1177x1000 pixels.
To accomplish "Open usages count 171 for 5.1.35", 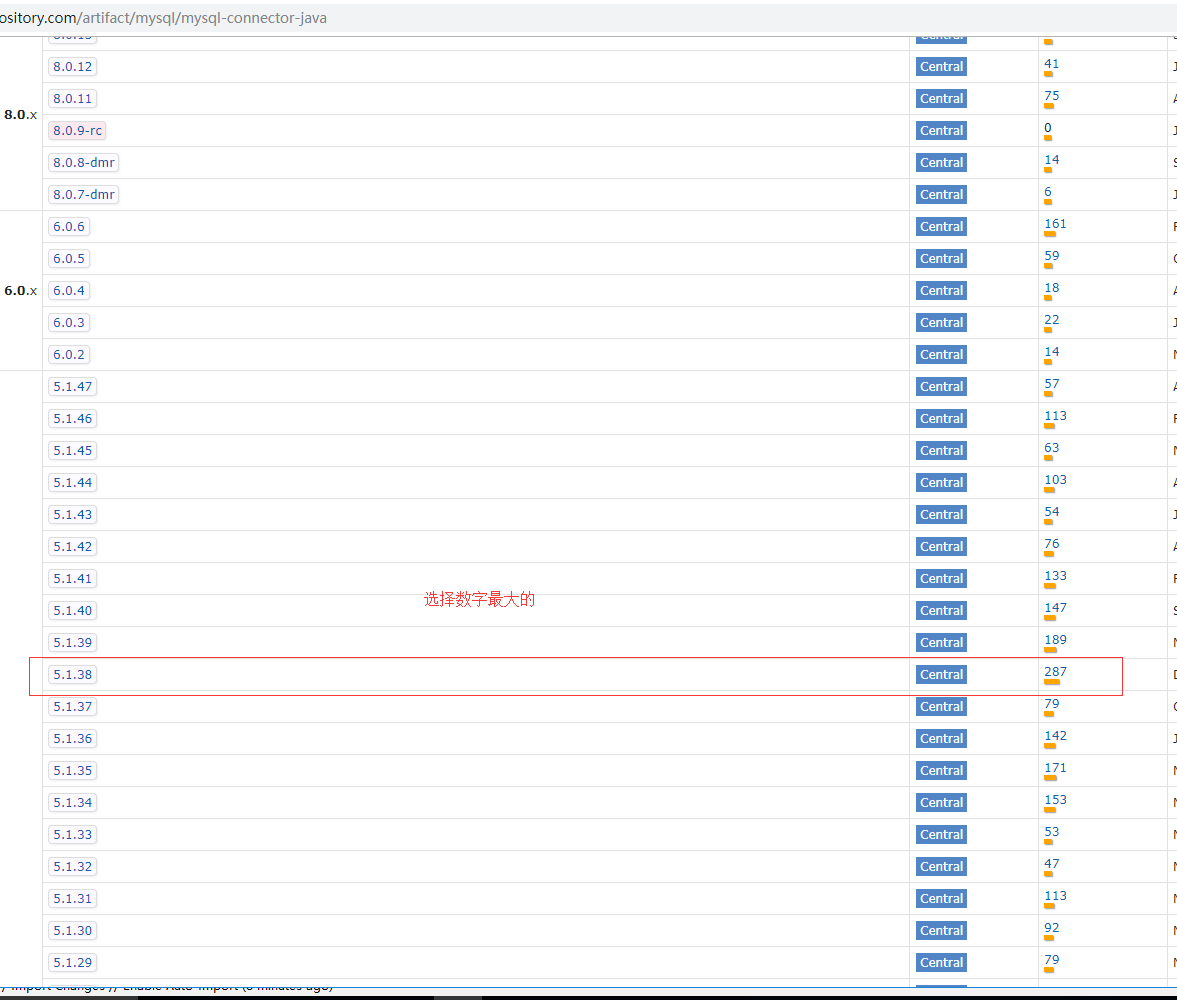I will click(x=1055, y=768).
